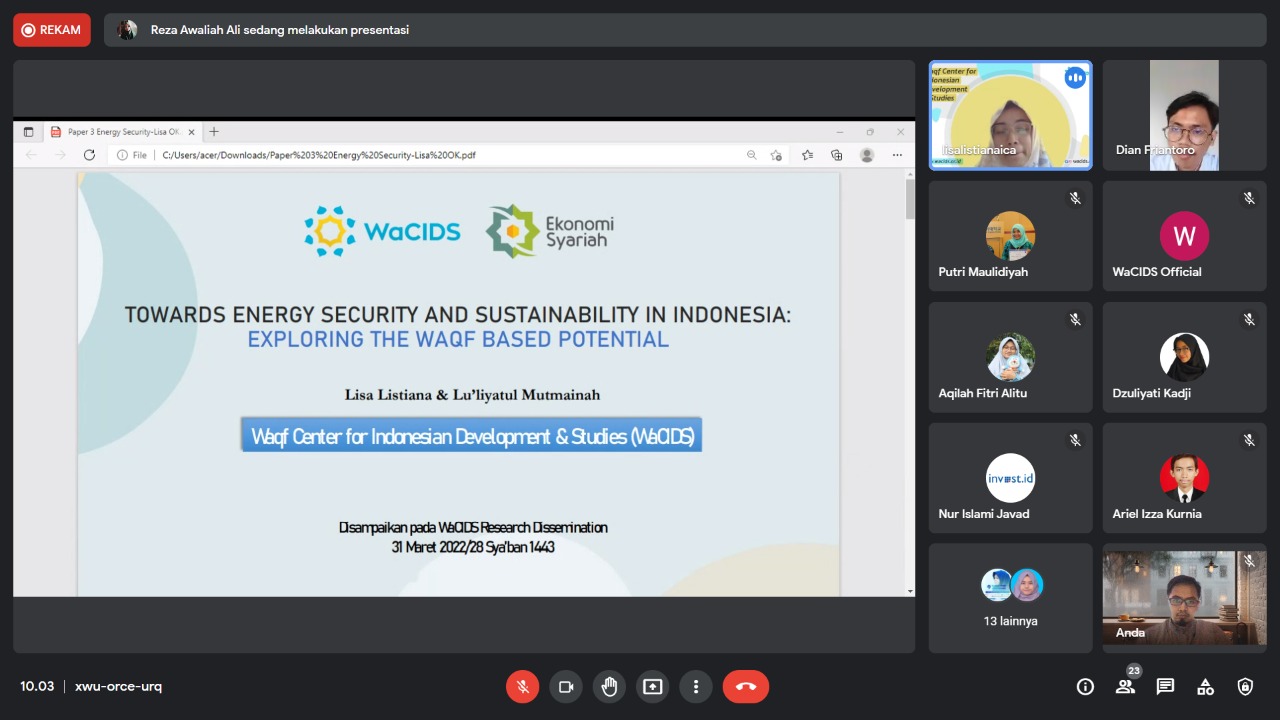Click Putri Maulidiyah's avatar
Screen dimensions: 1280x720
pos(1010,236)
